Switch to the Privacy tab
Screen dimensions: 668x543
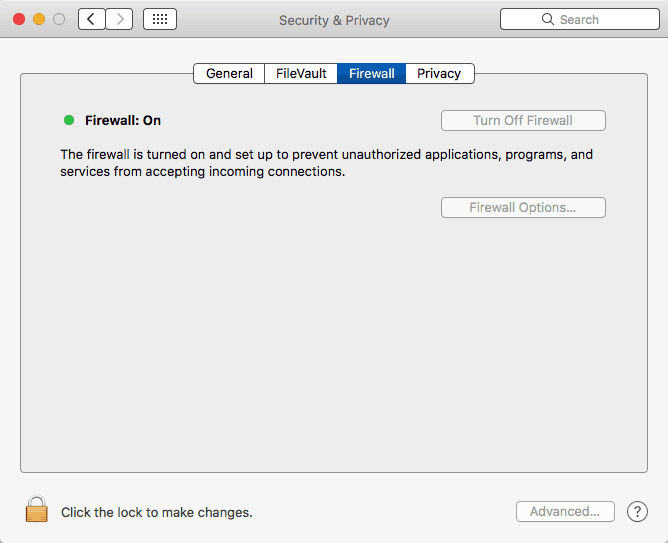[439, 73]
